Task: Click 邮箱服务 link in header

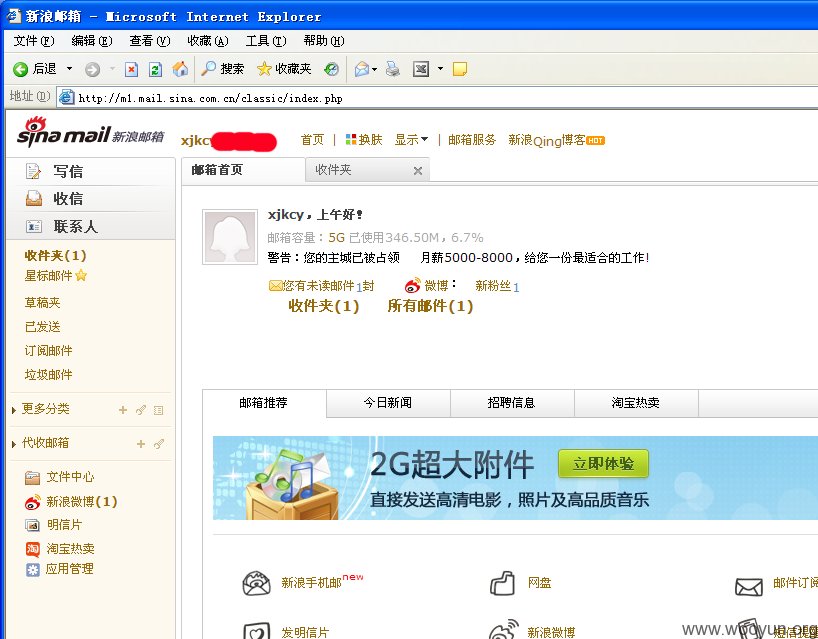Action: pyautogui.click(x=472, y=140)
